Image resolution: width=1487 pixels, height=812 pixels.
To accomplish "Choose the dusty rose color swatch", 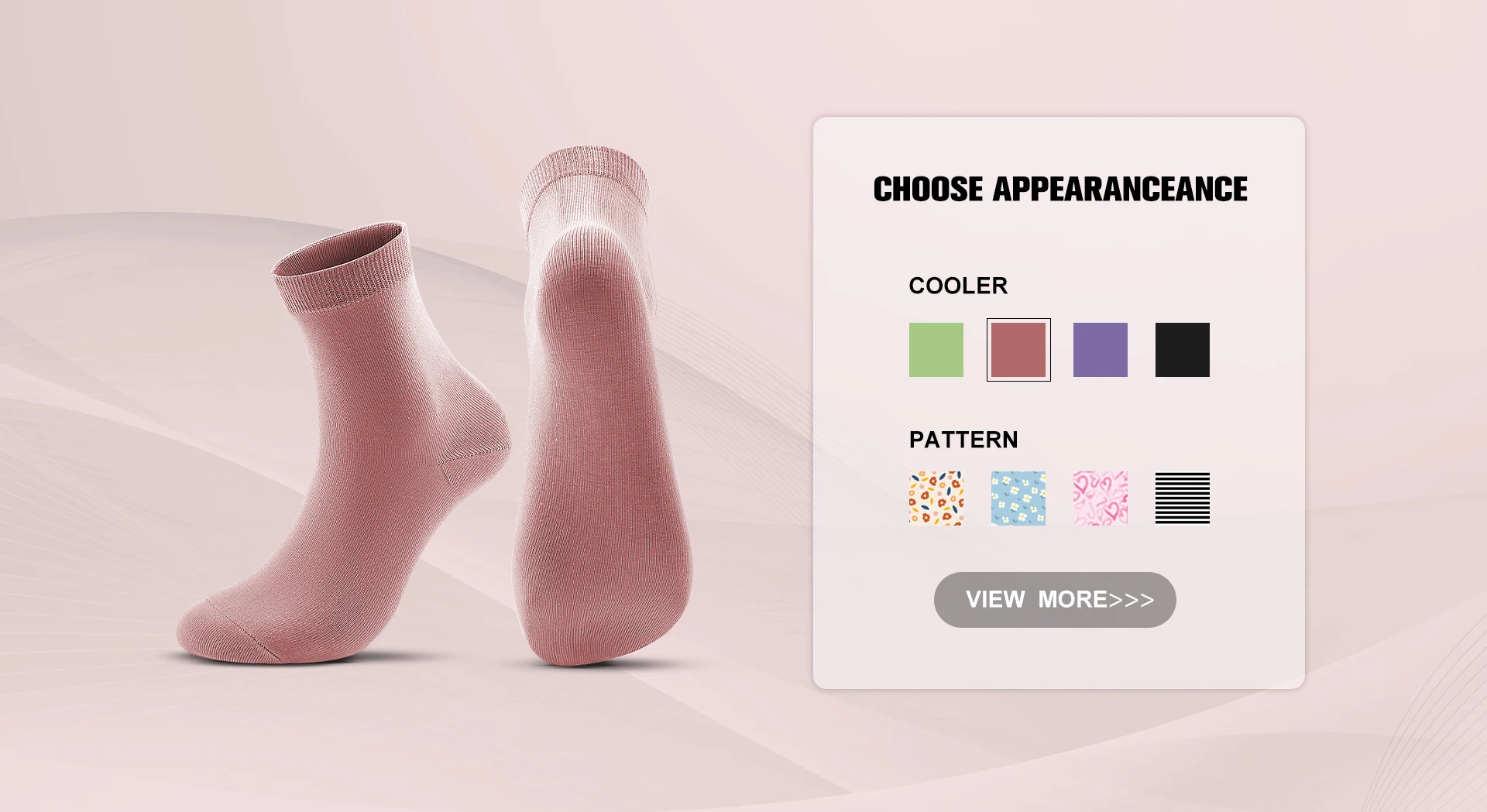I will coord(1018,350).
